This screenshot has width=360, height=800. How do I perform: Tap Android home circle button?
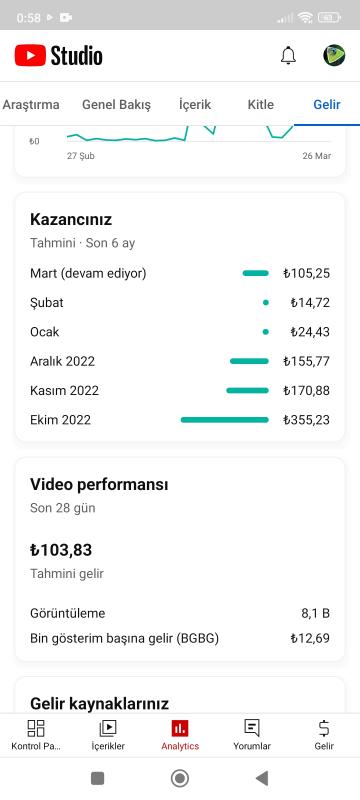[x=179, y=778]
